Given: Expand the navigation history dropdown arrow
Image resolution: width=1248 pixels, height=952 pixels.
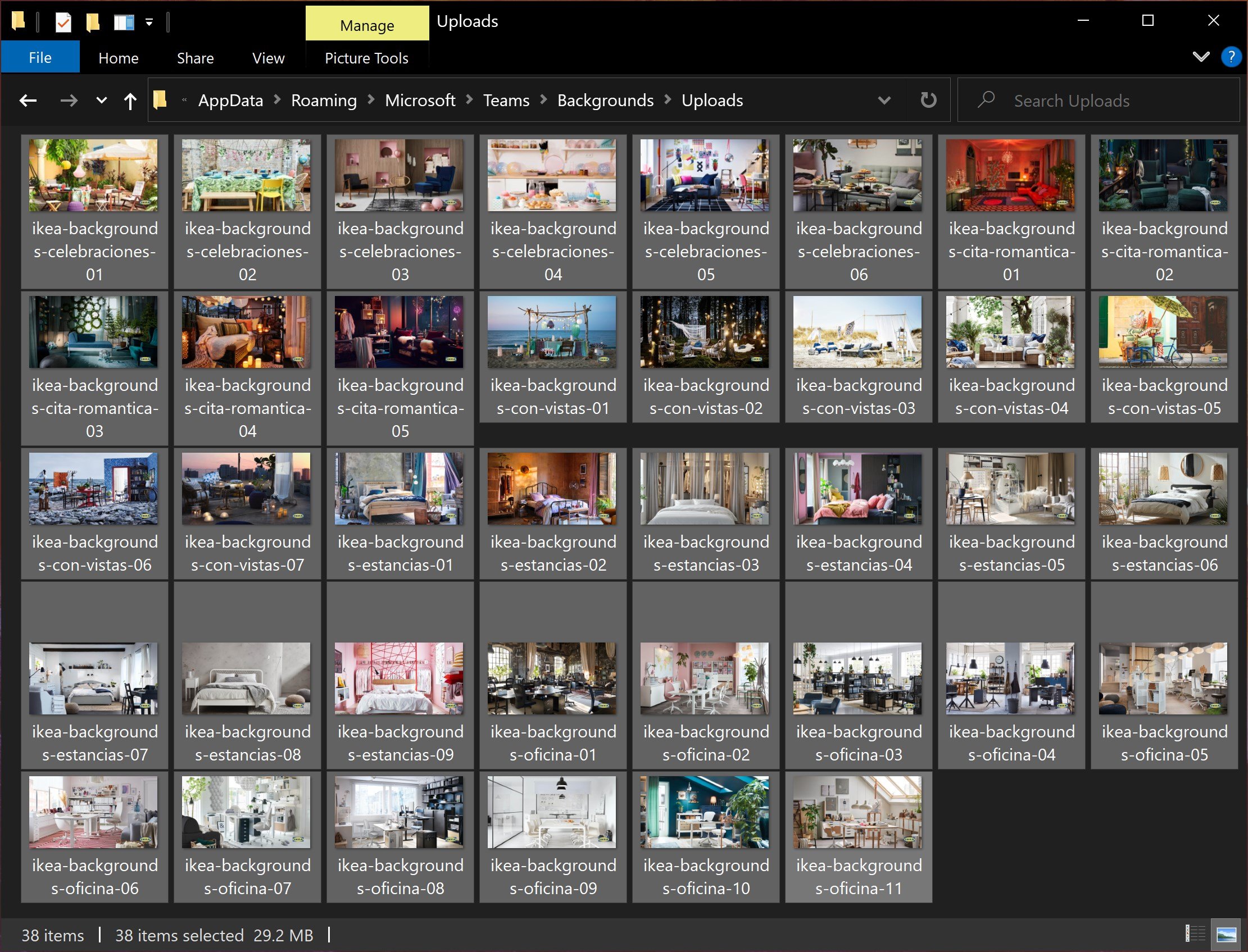Looking at the screenshot, I should (x=101, y=99).
